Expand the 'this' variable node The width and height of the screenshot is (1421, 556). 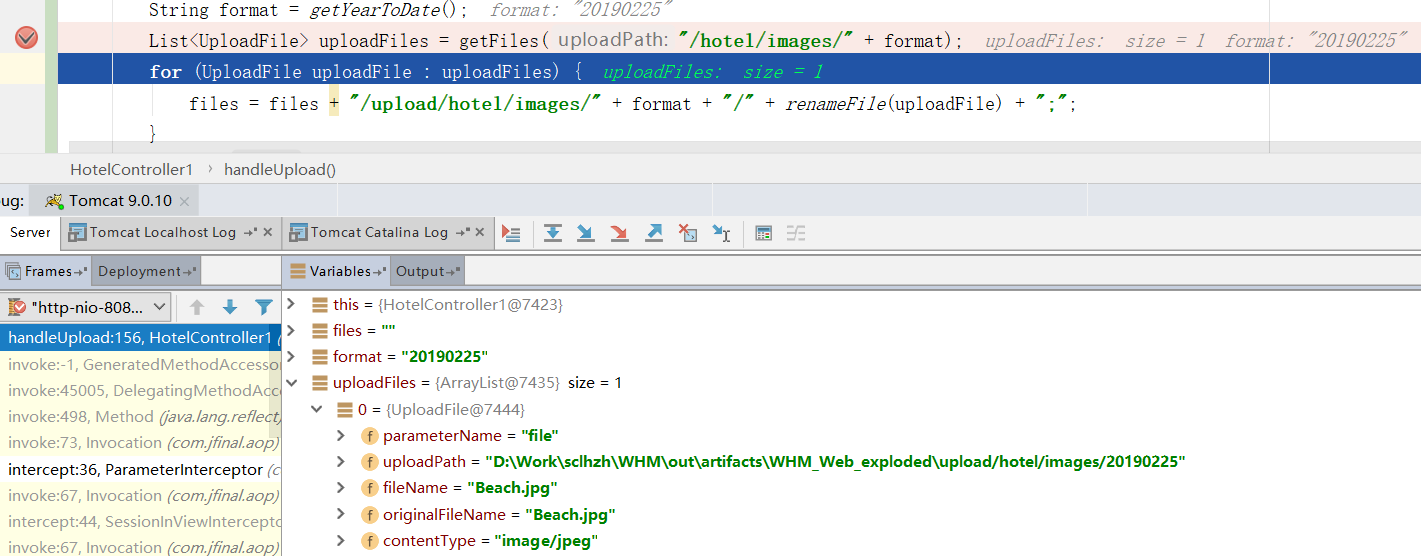[291, 304]
